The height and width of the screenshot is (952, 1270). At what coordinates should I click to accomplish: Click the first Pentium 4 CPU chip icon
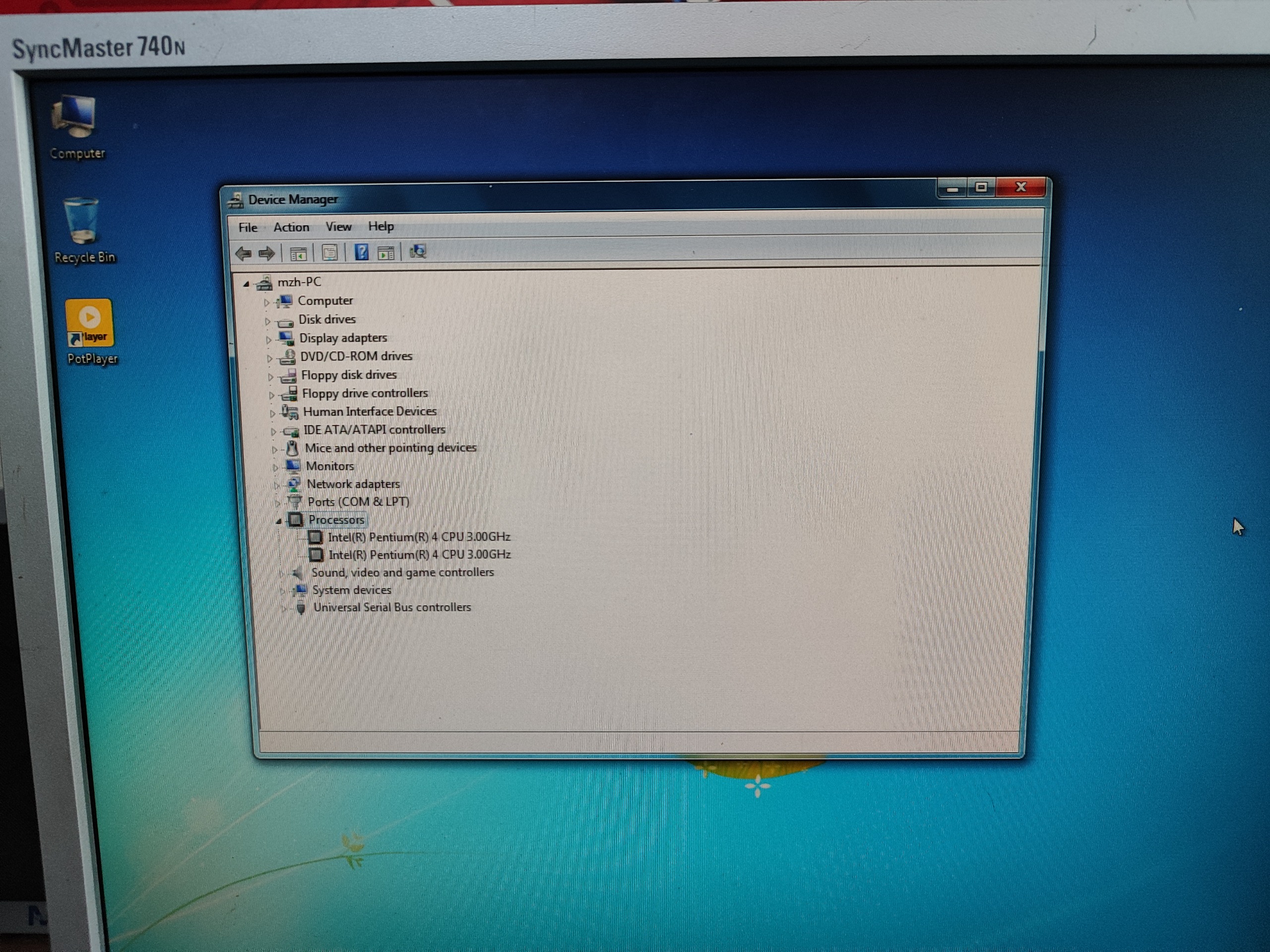[x=315, y=537]
